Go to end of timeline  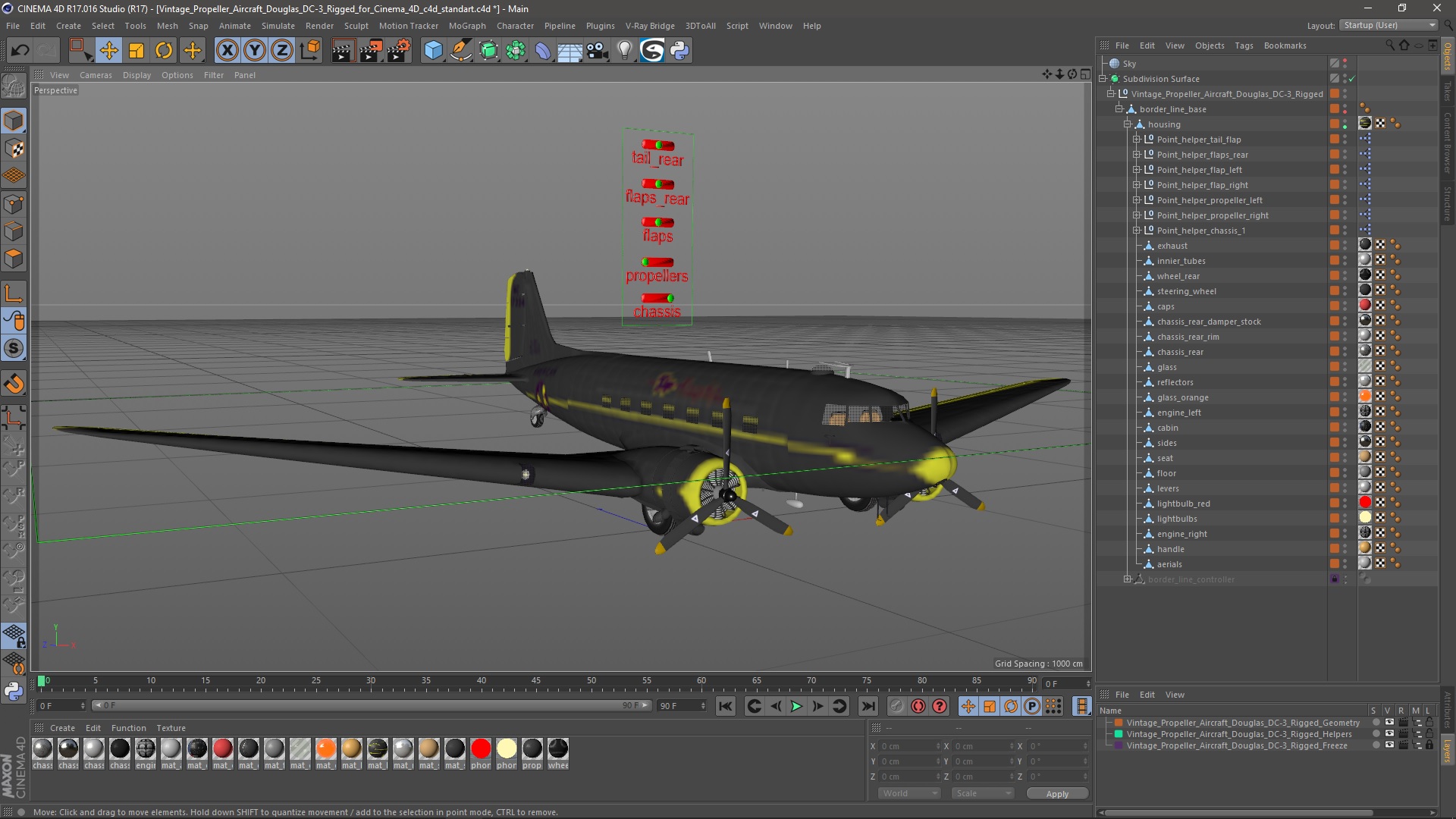868,706
